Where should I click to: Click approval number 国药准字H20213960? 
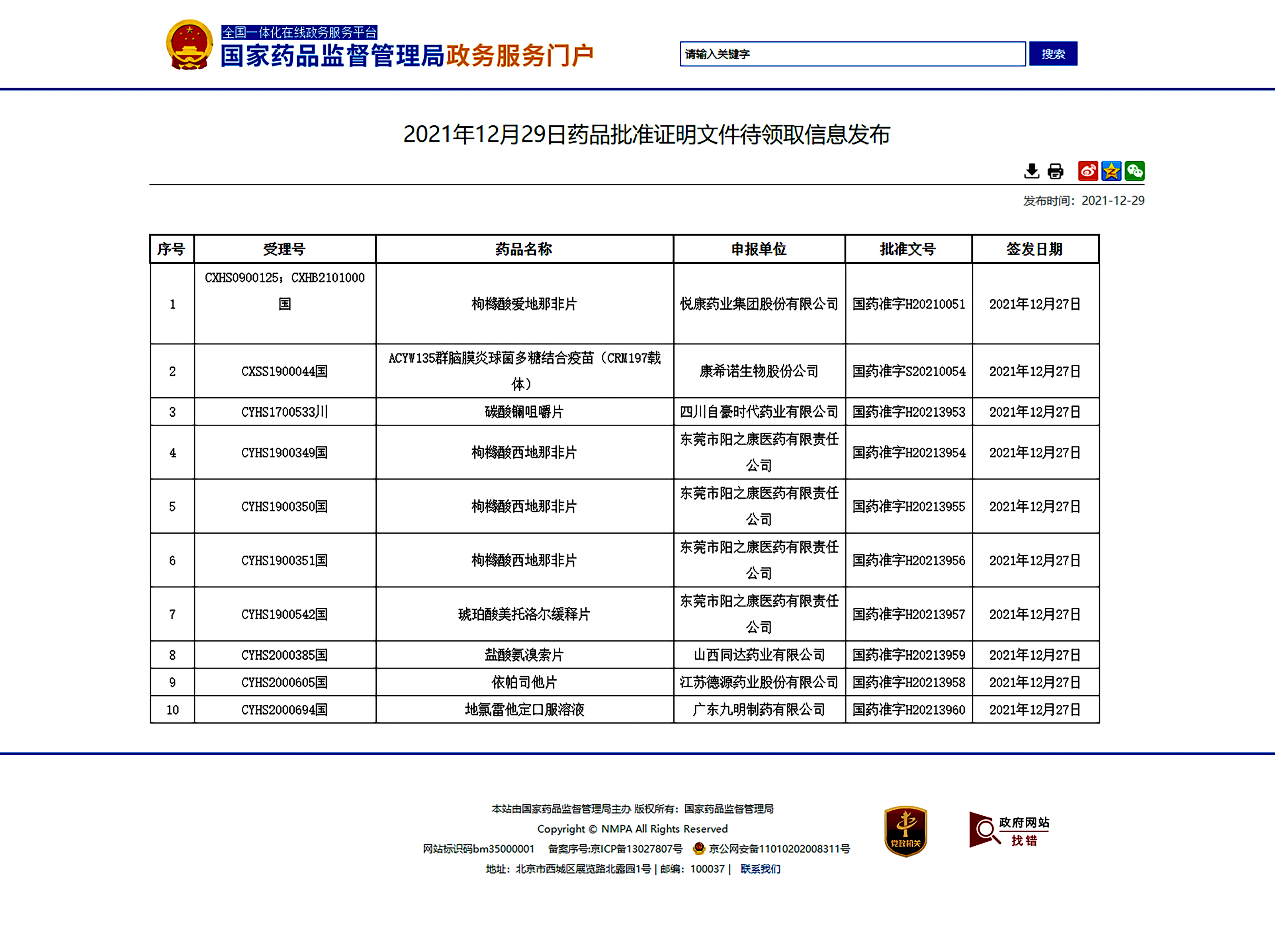pyautogui.click(x=908, y=710)
